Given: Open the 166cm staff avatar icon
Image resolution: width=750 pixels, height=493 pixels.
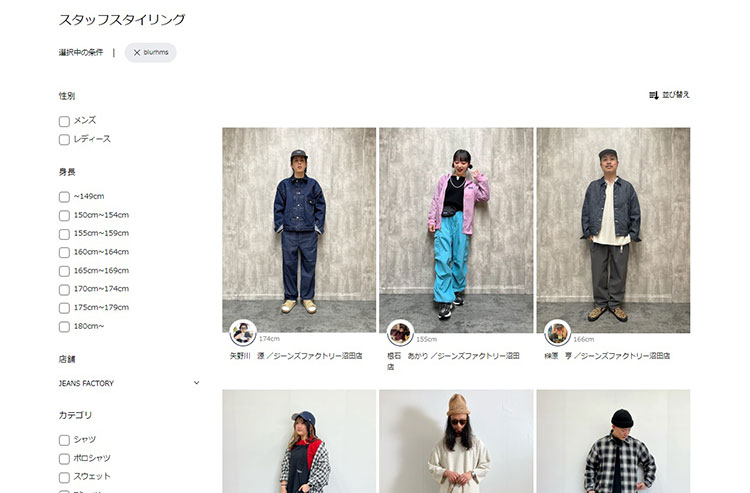Looking at the screenshot, I should tap(557, 333).
